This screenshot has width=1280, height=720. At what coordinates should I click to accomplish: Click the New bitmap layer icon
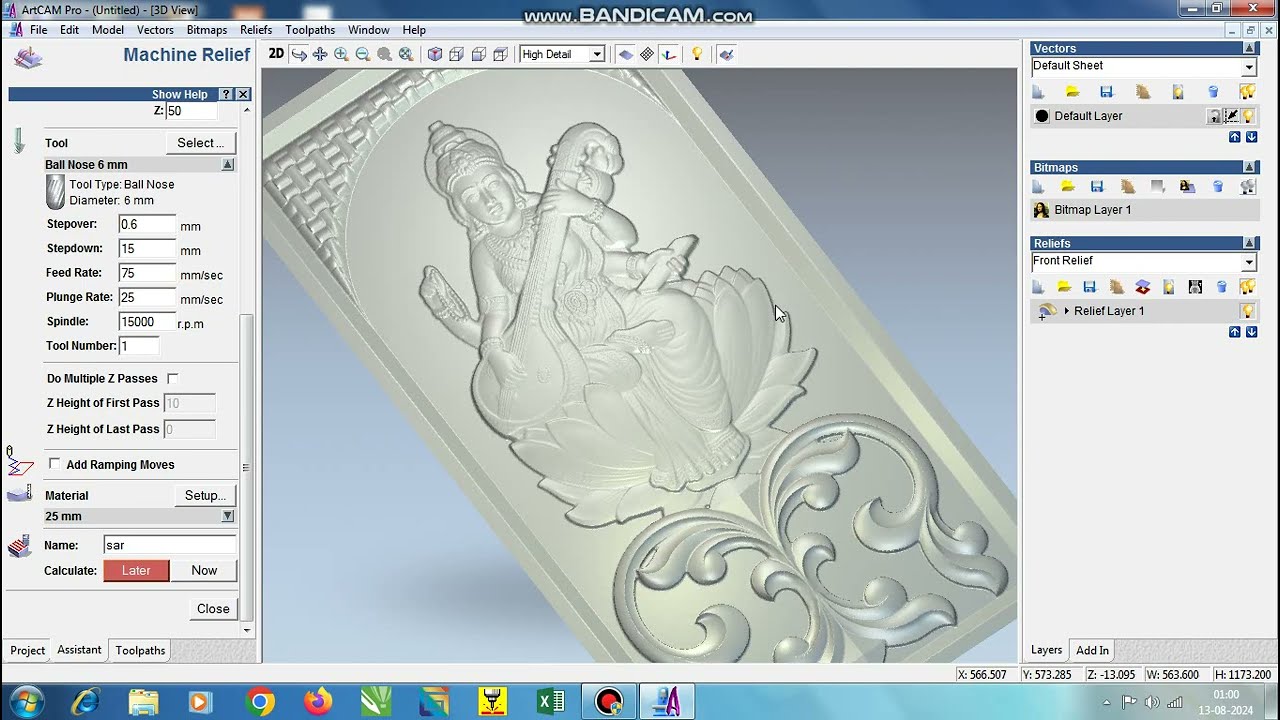[x=1039, y=187]
